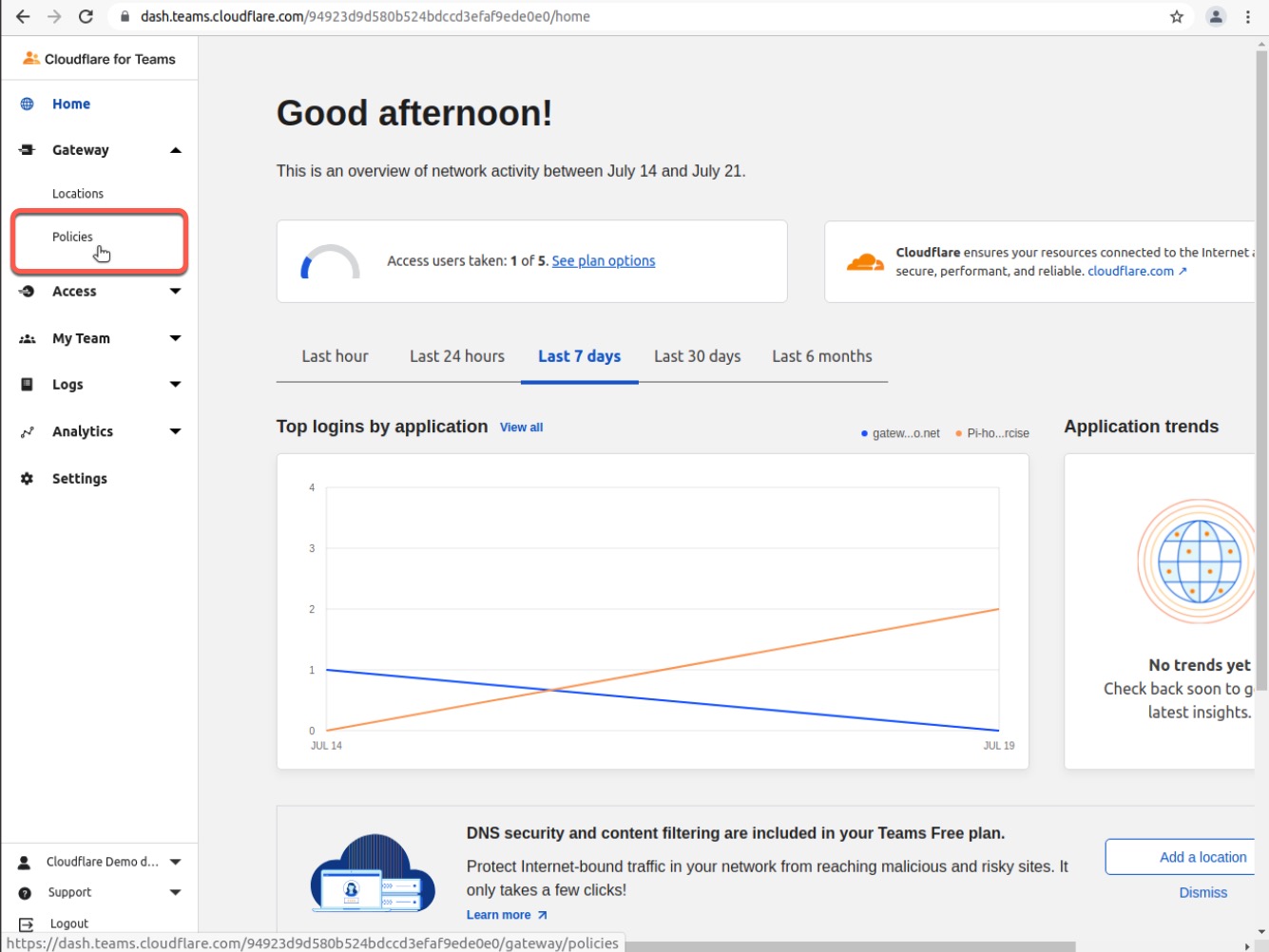
Task: Open the browser profile avatar icon
Action: (x=1216, y=16)
